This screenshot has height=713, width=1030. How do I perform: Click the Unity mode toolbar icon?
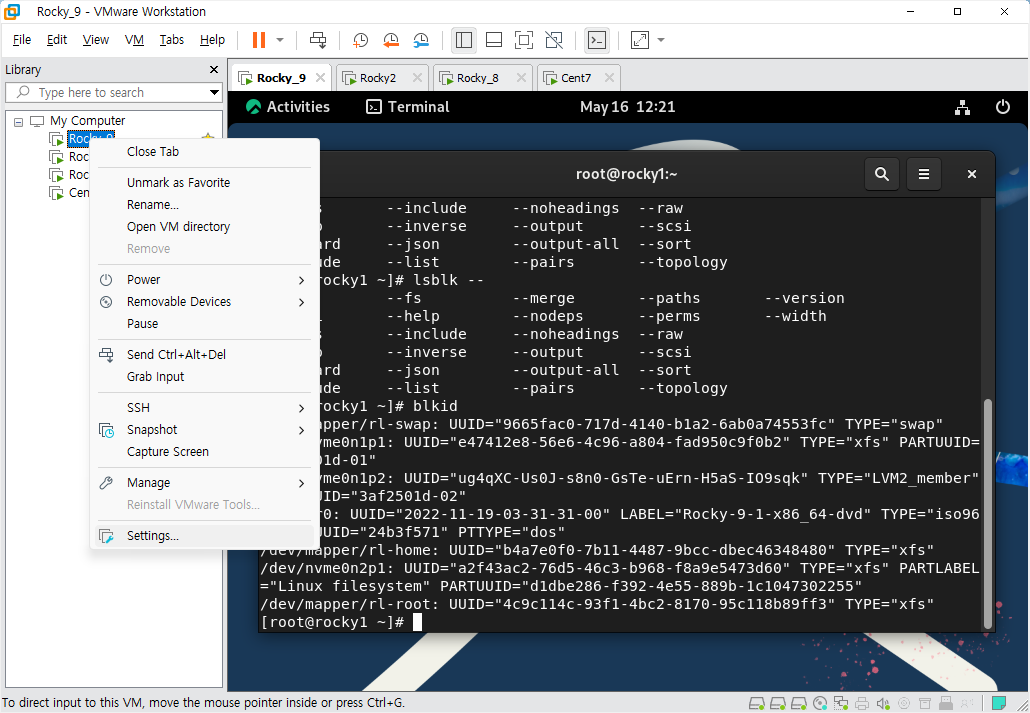pyautogui.click(x=554, y=40)
